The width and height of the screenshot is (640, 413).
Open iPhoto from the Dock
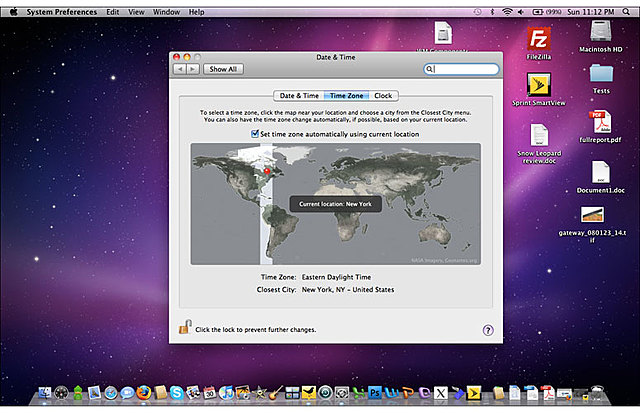coord(242,393)
